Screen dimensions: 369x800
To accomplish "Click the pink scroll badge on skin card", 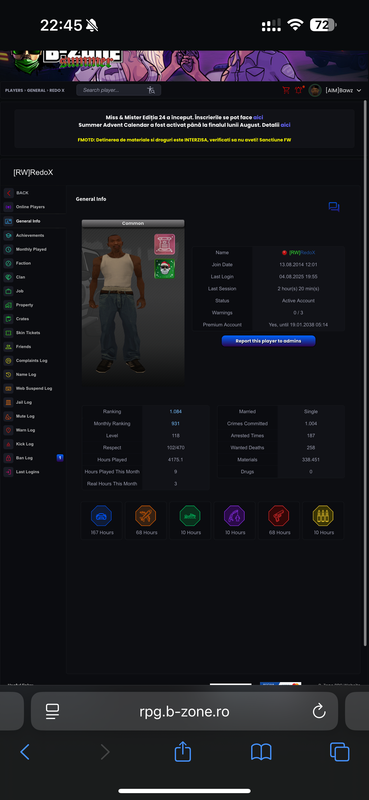I will click(165, 244).
